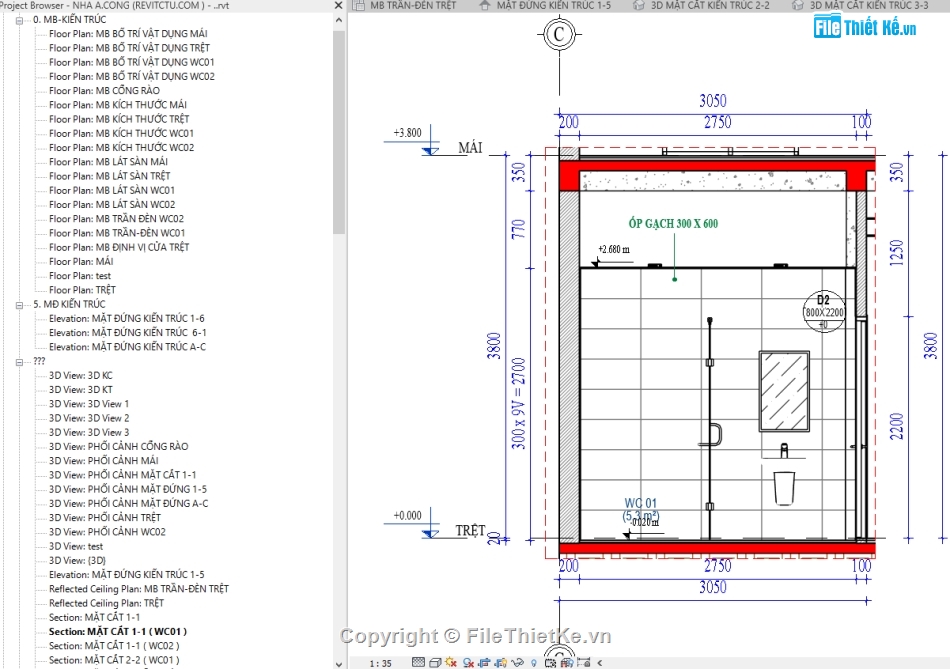Open 3D View: {3D}
Image resolution: width=950 pixels, height=669 pixels.
point(78,561)
